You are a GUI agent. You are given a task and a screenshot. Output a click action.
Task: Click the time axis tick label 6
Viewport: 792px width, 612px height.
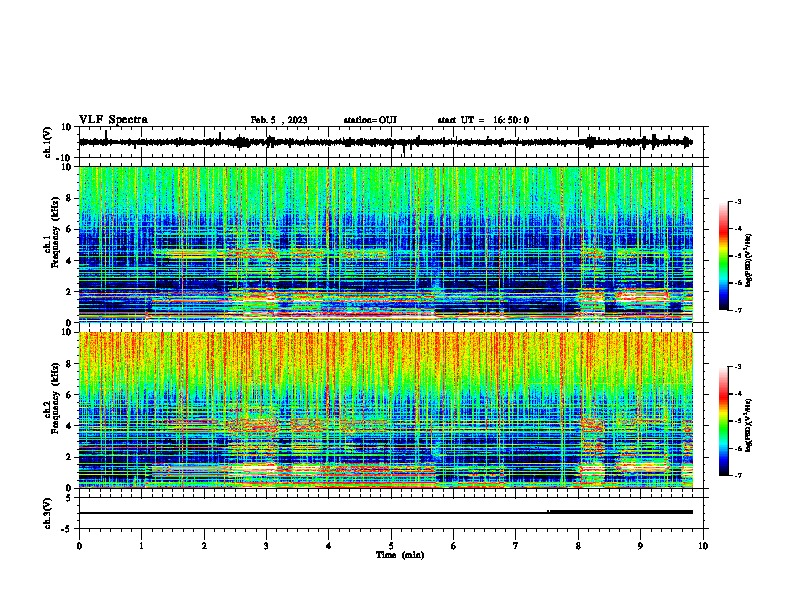(x=454, y=546)
